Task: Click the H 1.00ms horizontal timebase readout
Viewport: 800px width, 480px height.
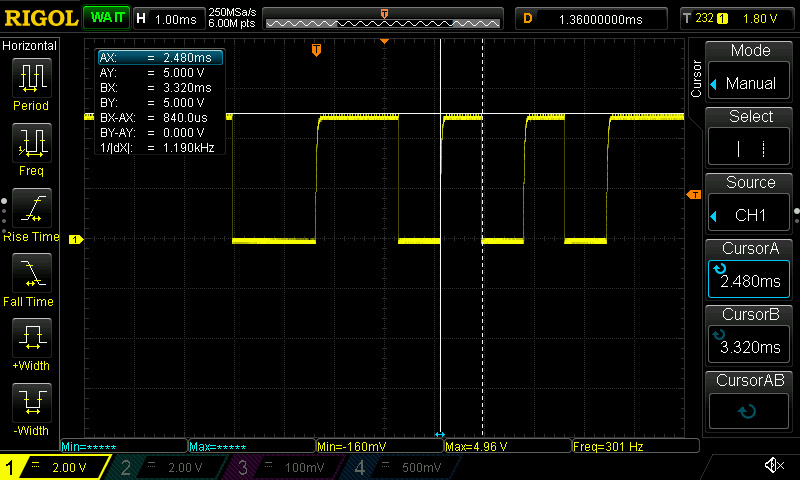Action: pyautogui.click(x=168, y=19)
